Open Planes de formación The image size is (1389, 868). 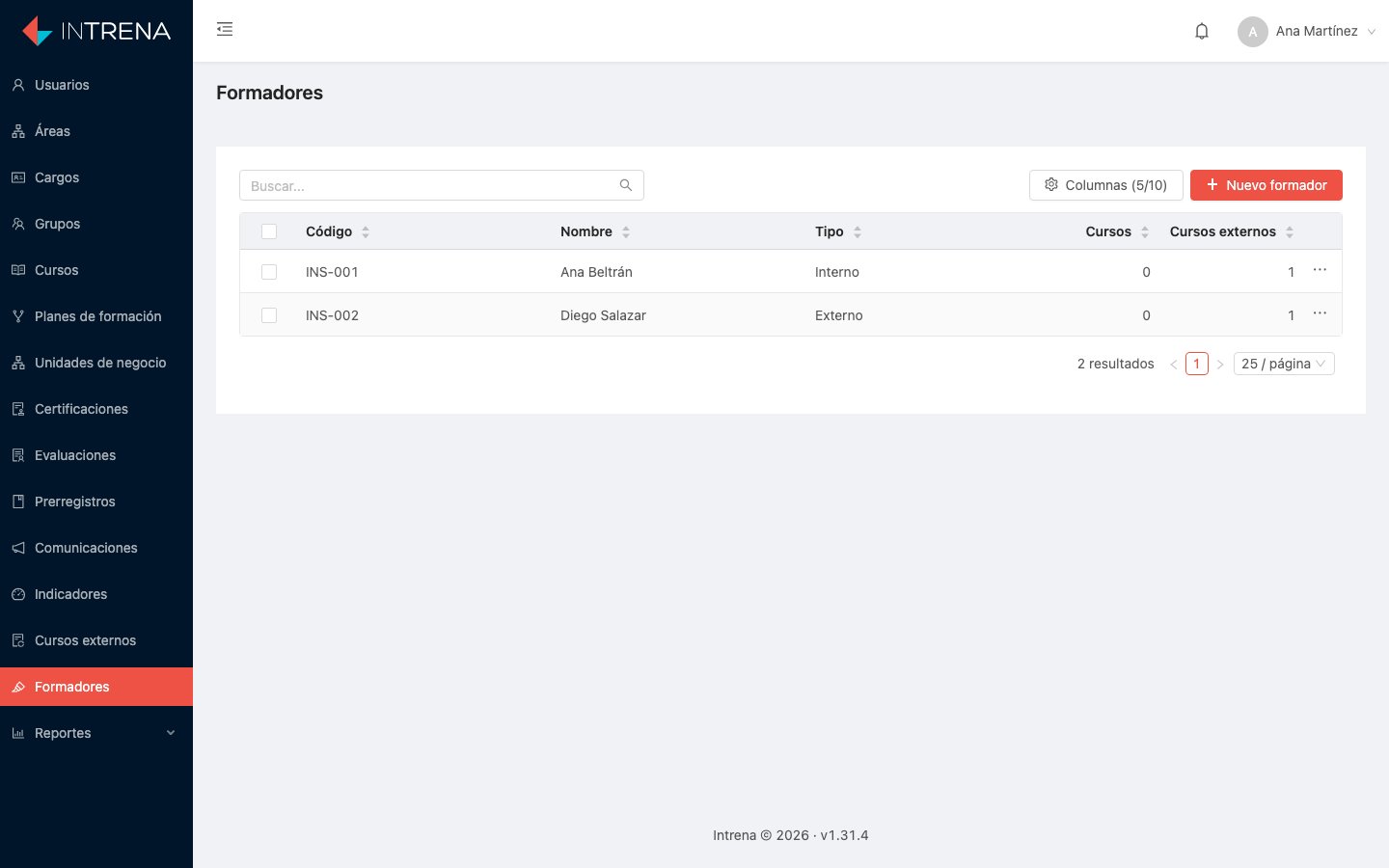pyautogui.click(x=96, y=316)
